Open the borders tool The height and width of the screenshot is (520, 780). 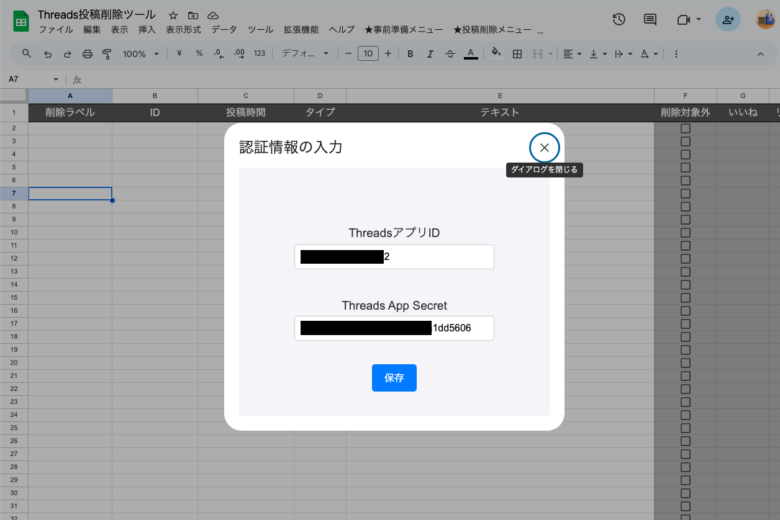[517, 54]
